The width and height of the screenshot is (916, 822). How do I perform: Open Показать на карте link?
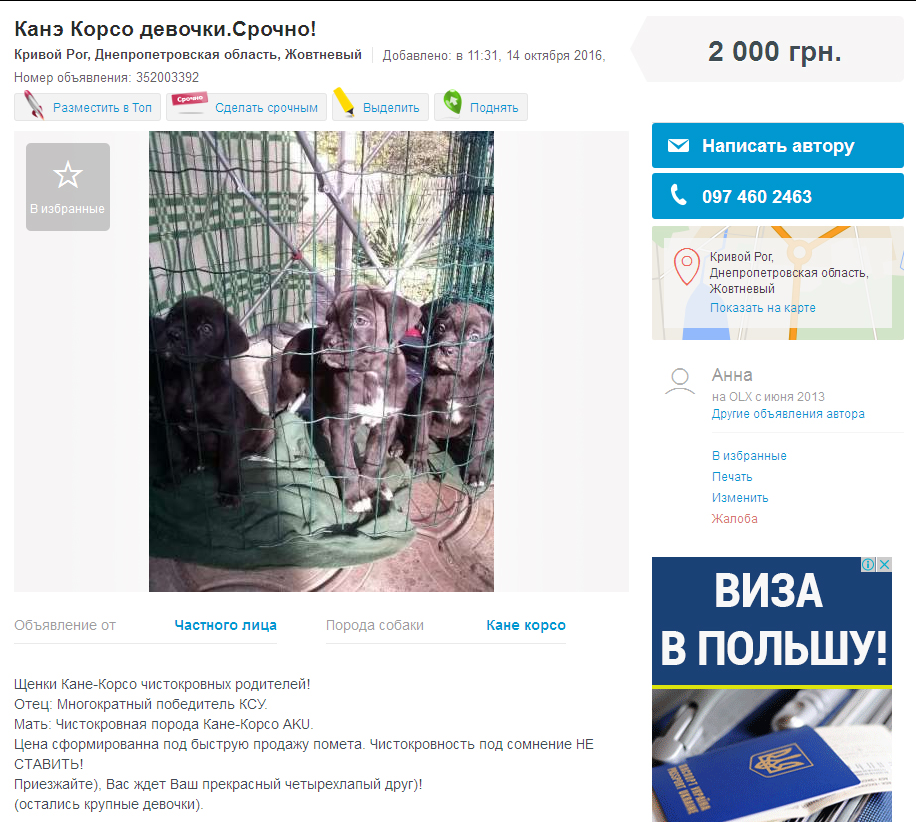click(x=762, y=308)
